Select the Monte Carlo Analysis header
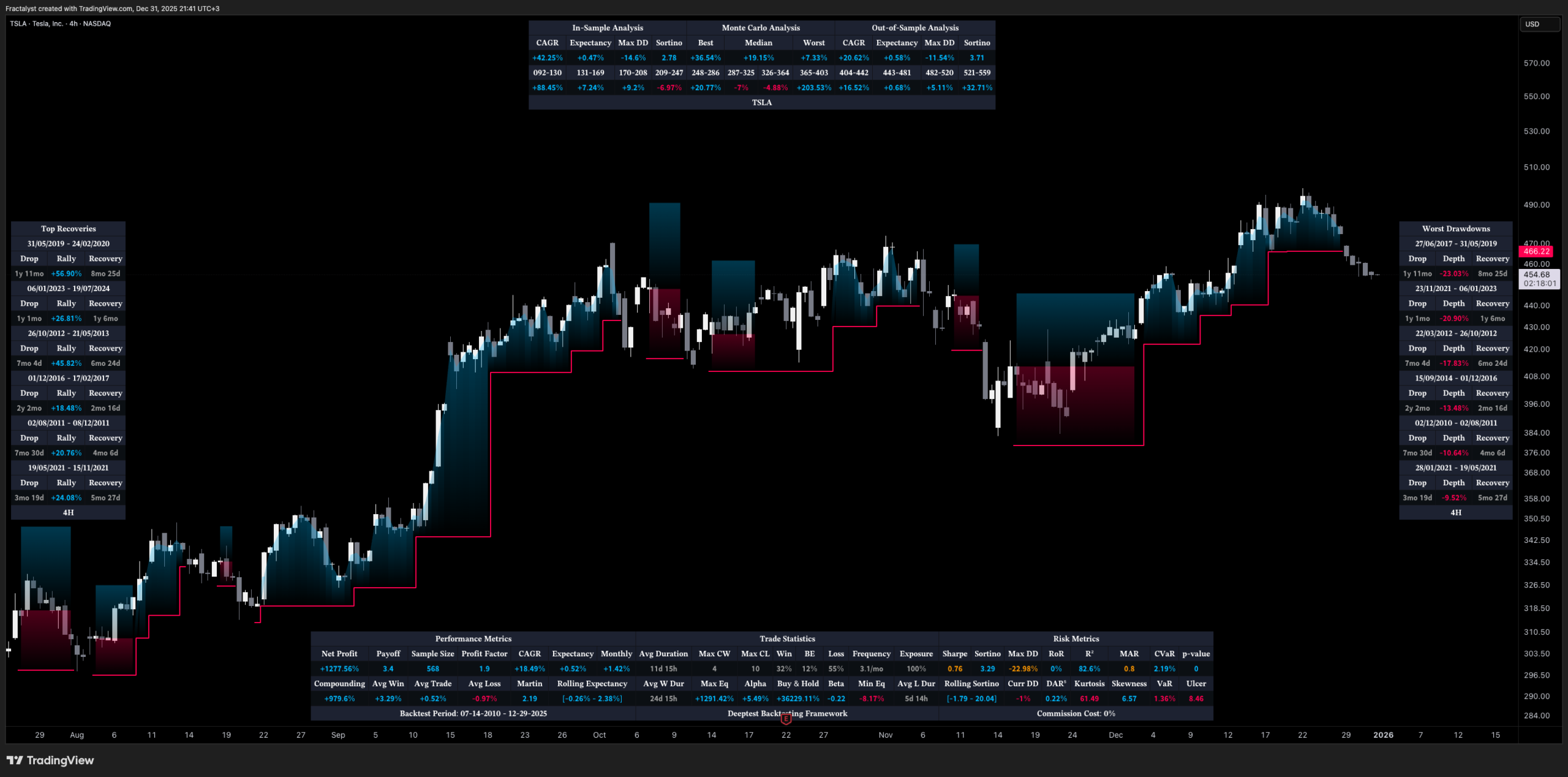Viewport: 1568px width, 777px height. [760, 28]
